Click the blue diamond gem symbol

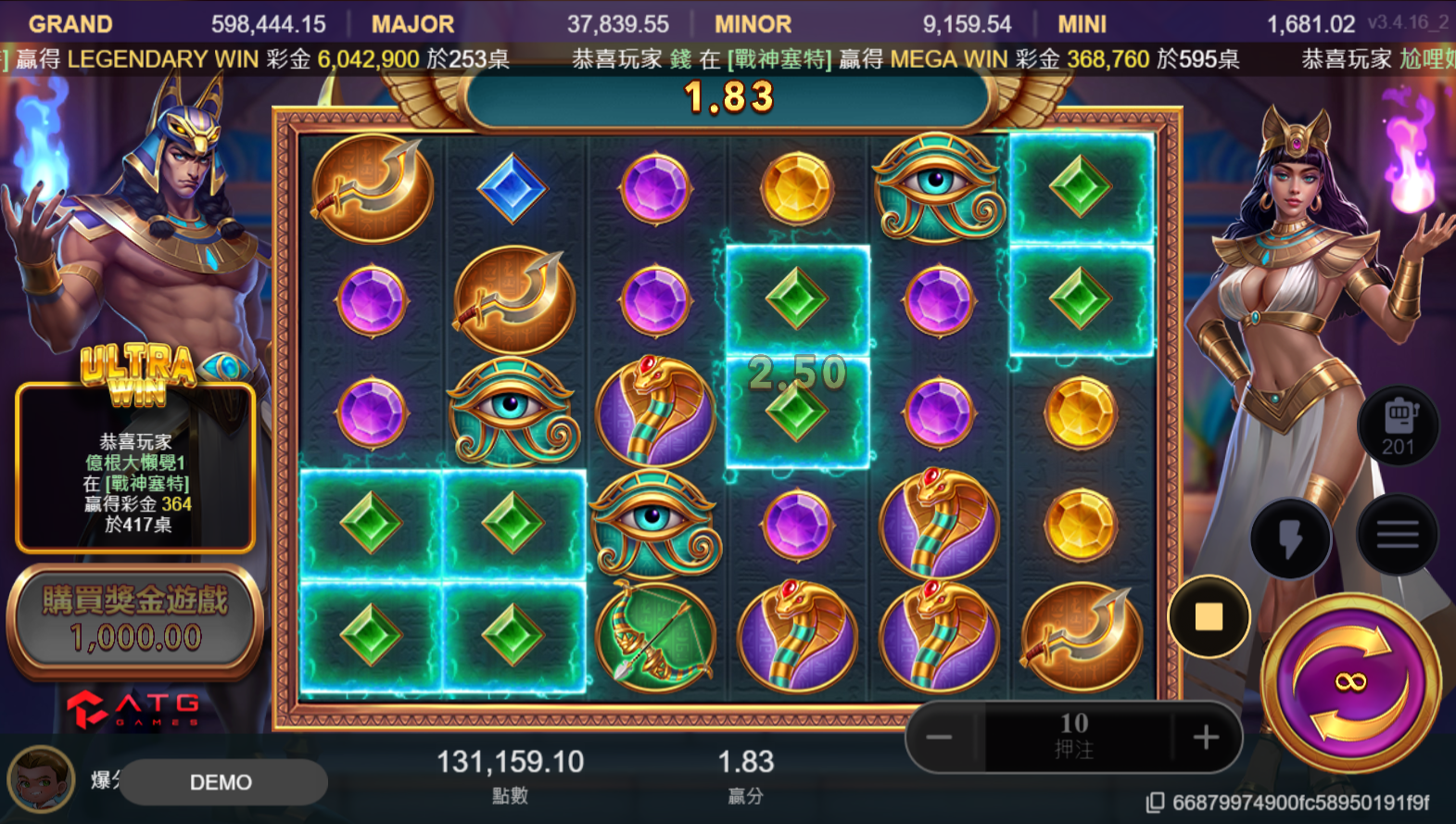(x=512, y=189)
